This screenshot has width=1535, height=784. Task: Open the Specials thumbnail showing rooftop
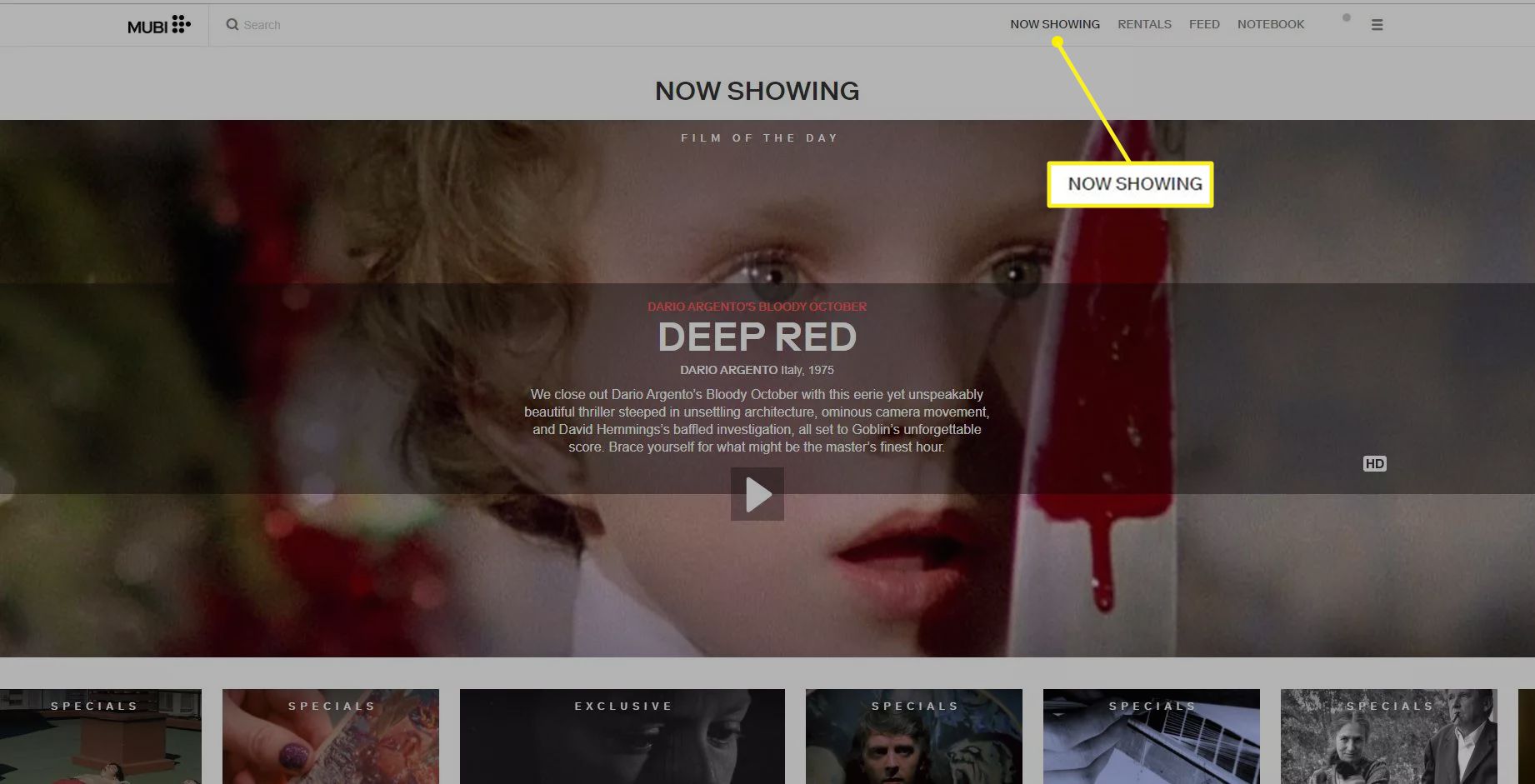tap(101, 737)
